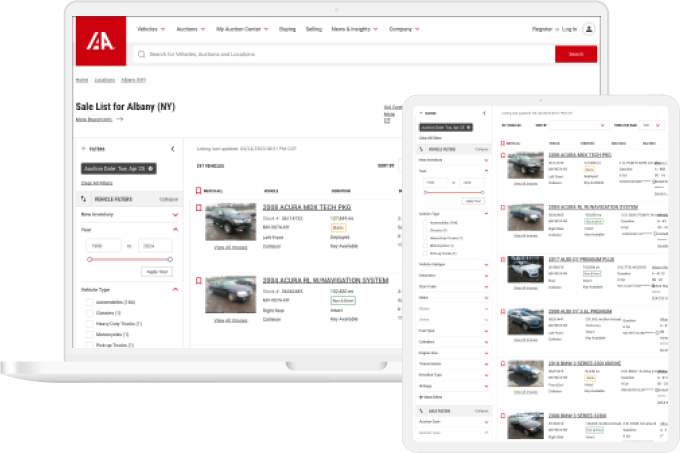The height and width of the screenshot is (453, 680).
Task: Expand the New Inventory filter on the laptop
Action: (175, 215)
